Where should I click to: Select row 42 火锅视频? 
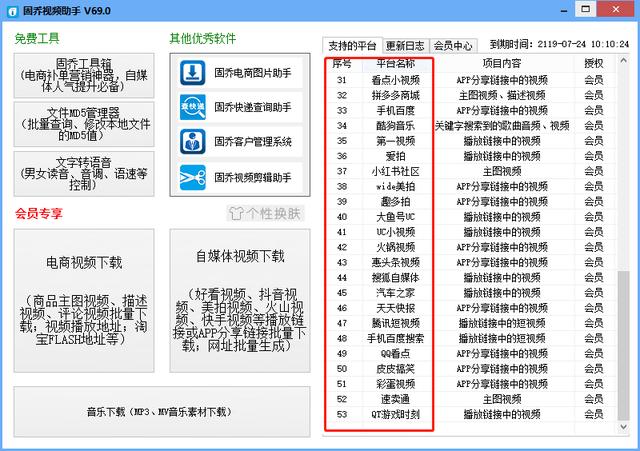471,247
